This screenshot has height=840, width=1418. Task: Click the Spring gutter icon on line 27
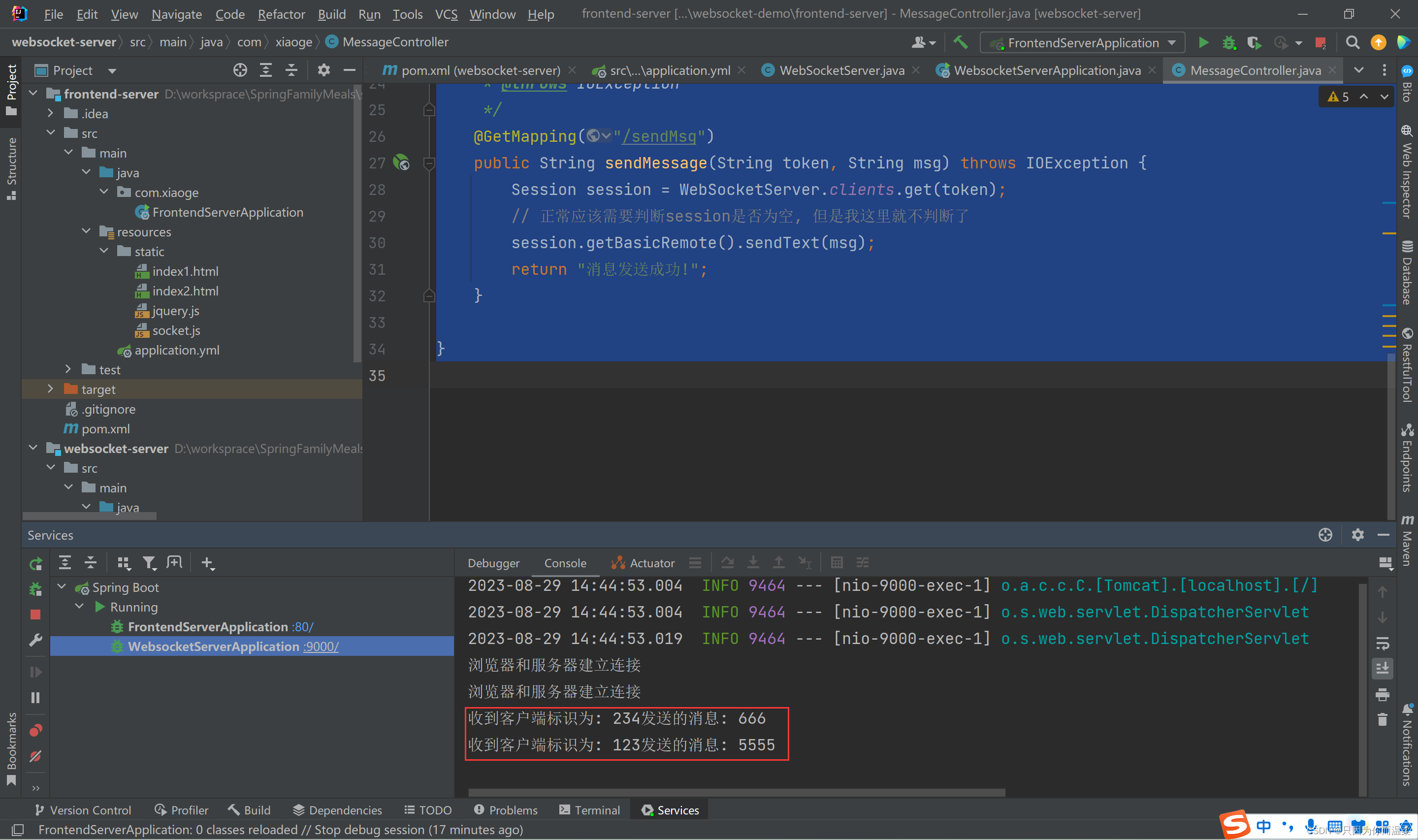click(401, 163)
